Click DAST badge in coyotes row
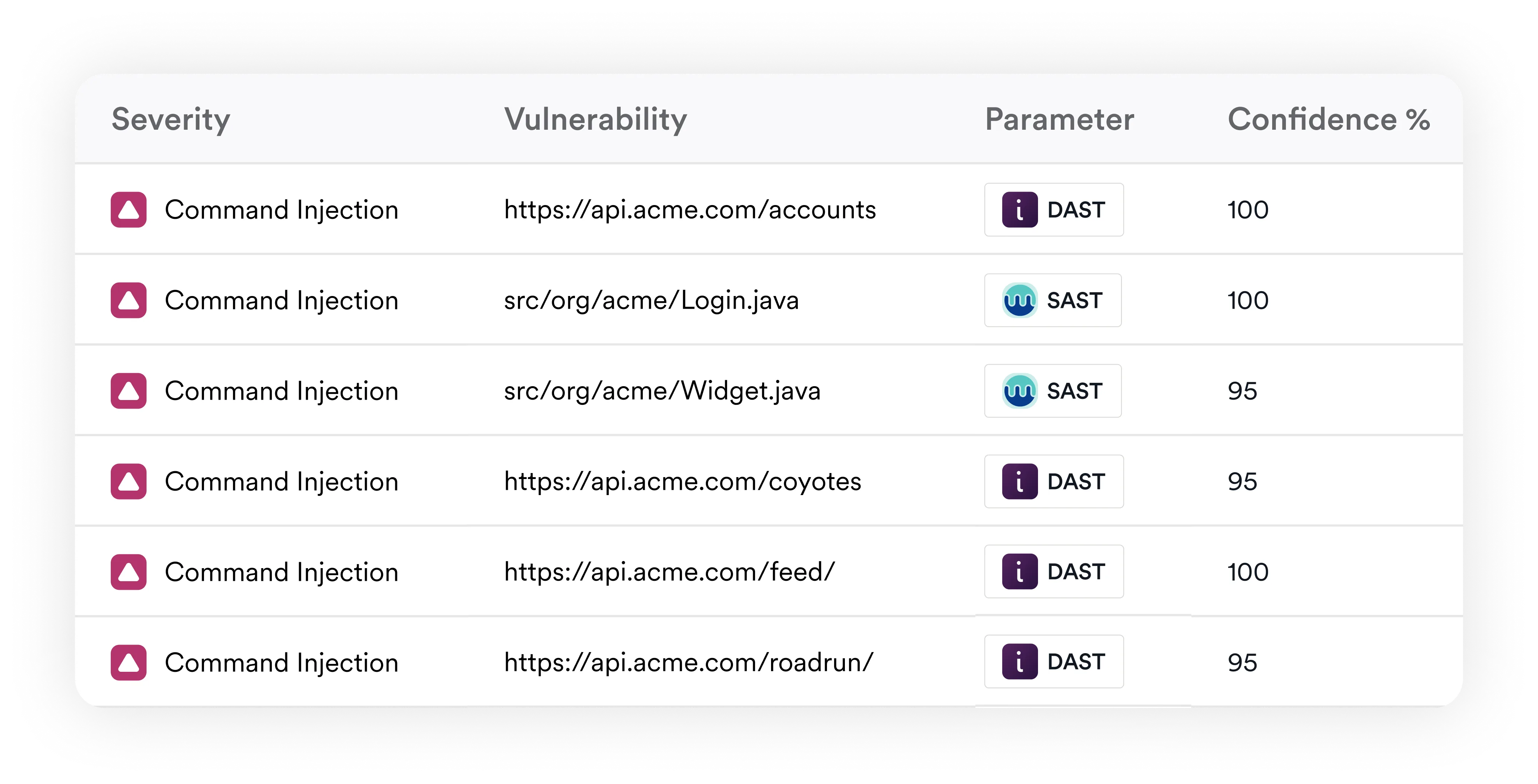The width and height of the screenshot is (1538, 784). [x=1054, y=481]
